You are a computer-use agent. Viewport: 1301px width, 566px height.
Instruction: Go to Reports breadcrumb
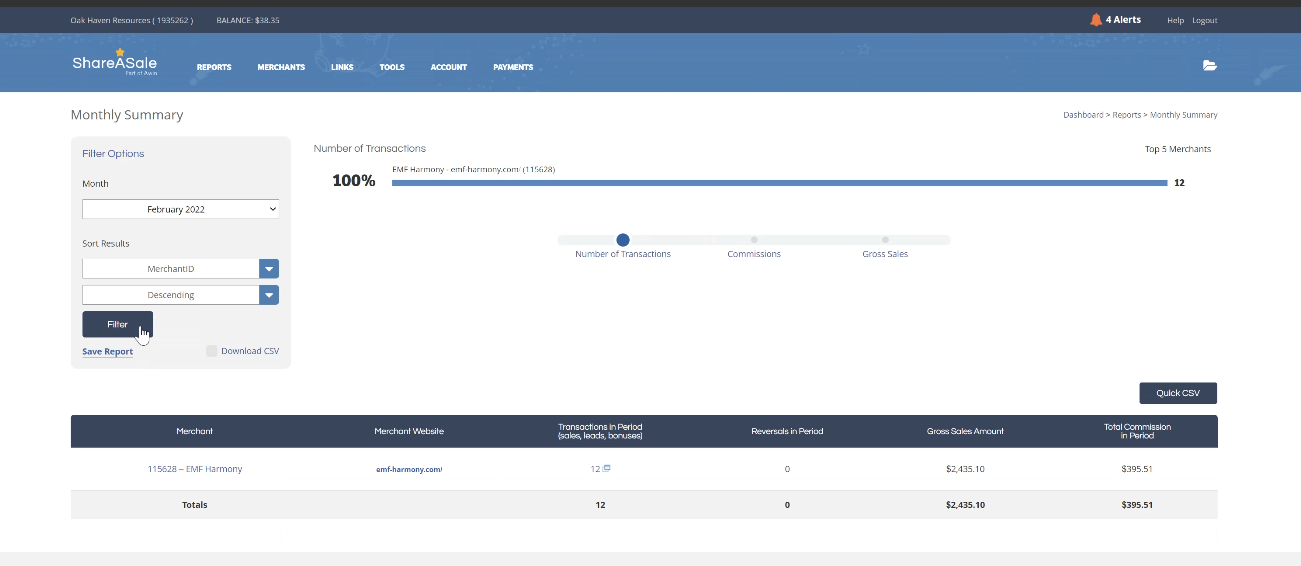tap(1127, 115)
